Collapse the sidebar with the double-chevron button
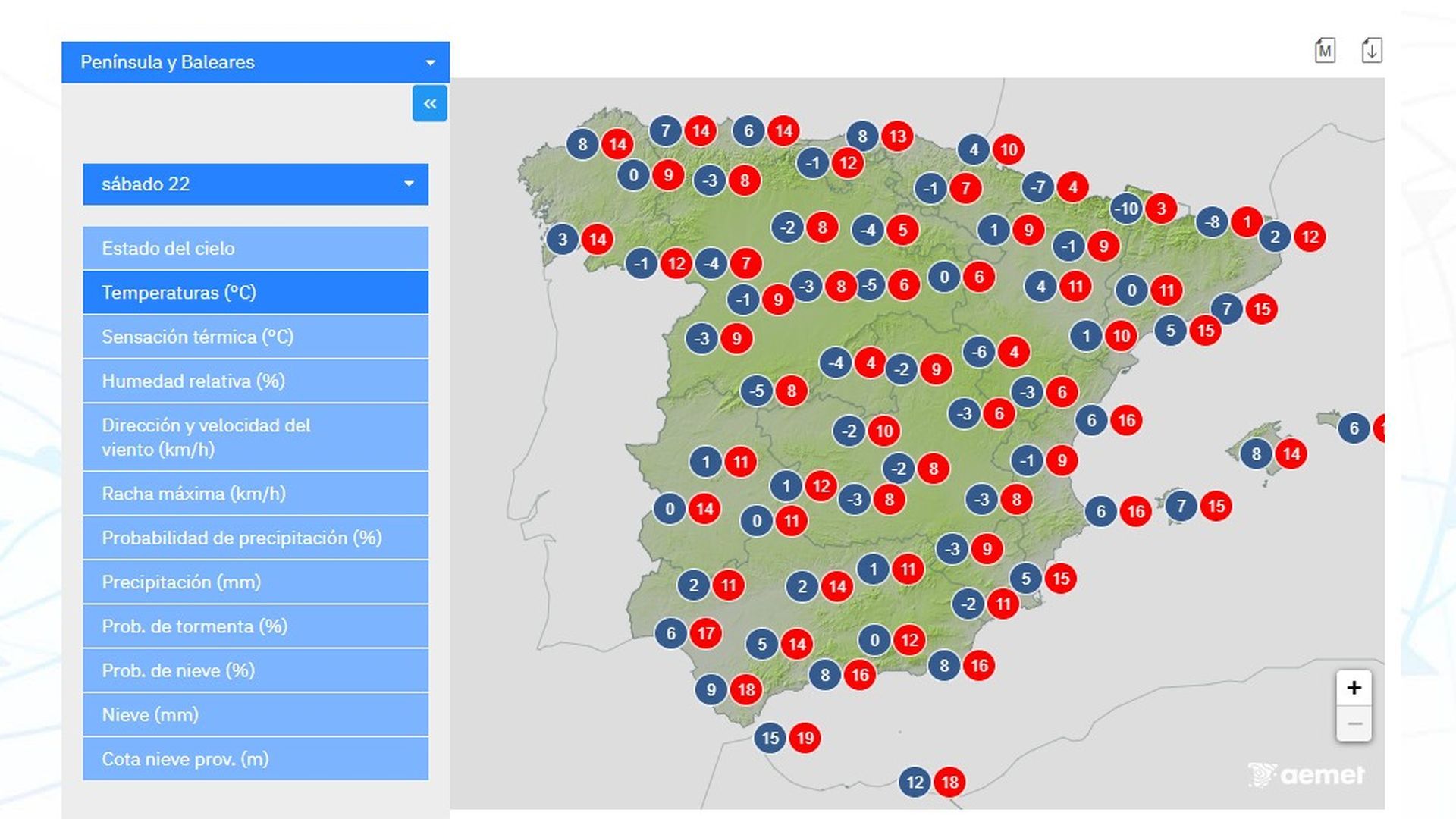 430,104
